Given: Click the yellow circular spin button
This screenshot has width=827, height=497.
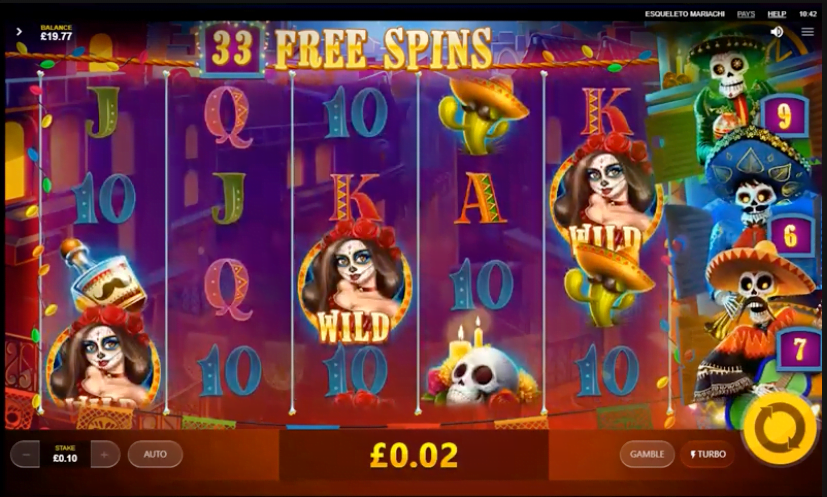Looking at the screenshot, I should click(x=780, y=428).
